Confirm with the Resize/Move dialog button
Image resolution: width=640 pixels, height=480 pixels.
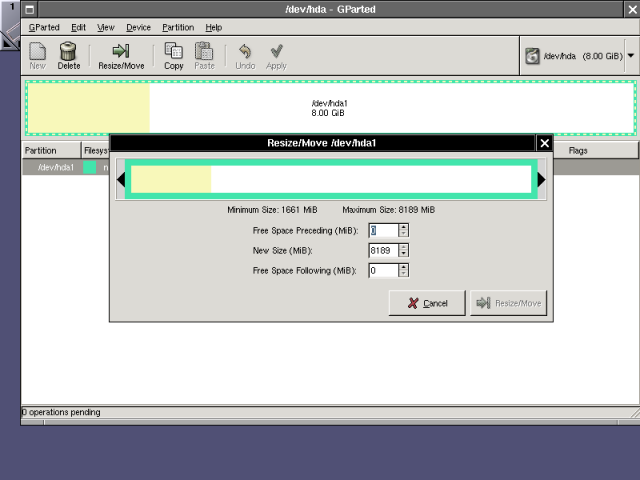pyautogui.click(x=509, y=303)
